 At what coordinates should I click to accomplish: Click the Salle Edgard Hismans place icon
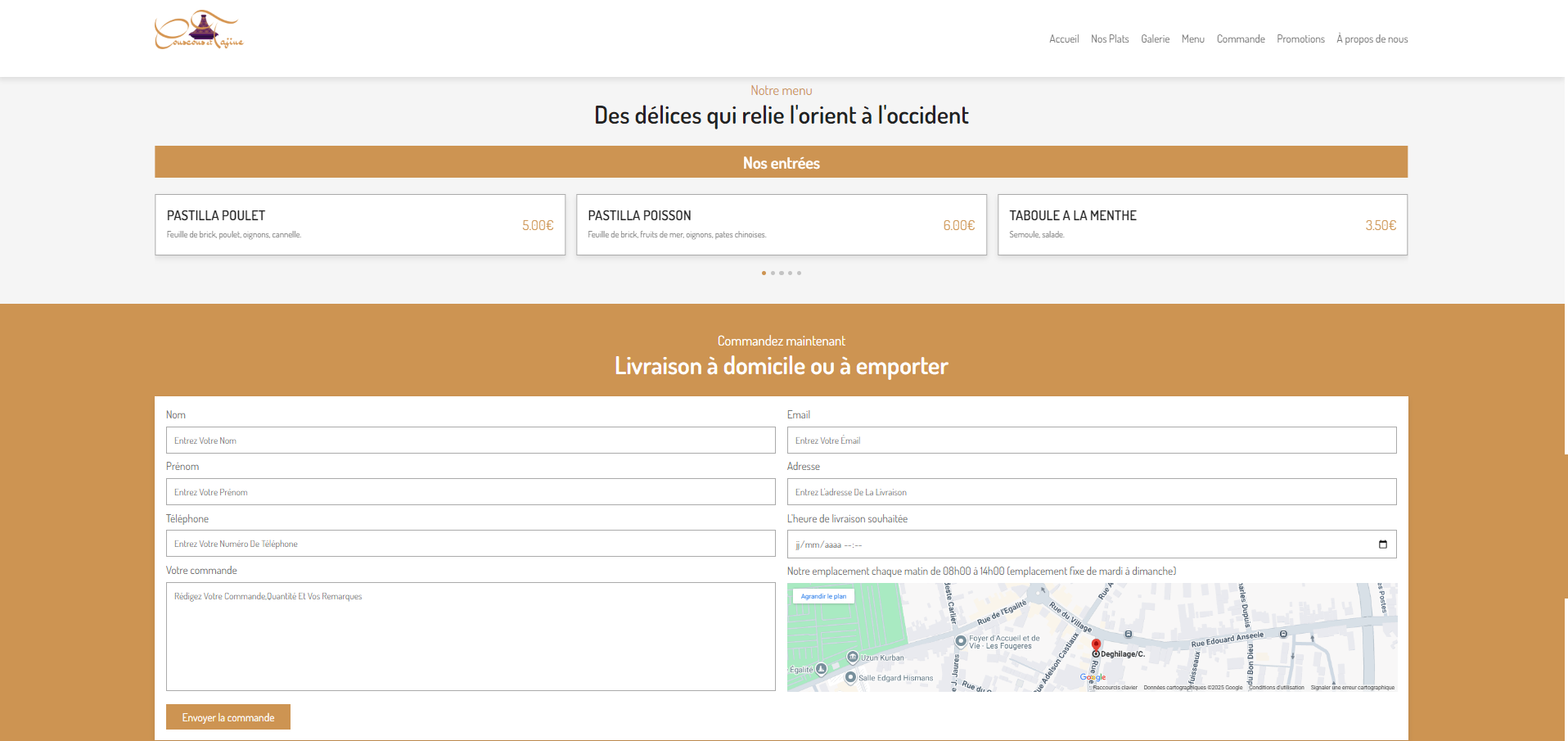click(851, 676)
